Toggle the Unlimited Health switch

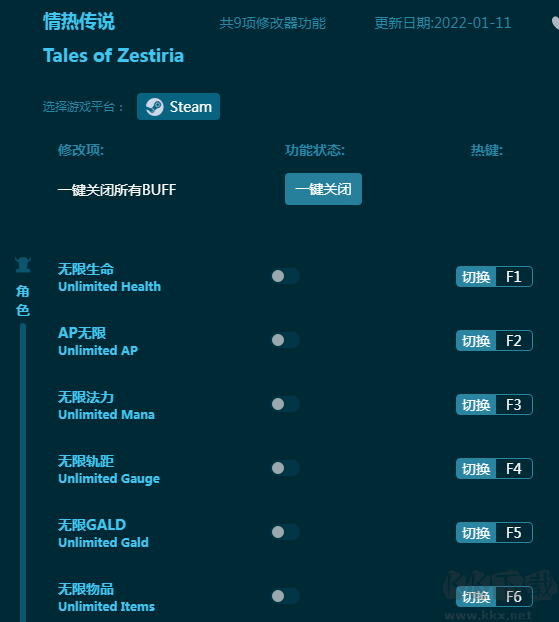pyautogui.click(x=285, y=276)
